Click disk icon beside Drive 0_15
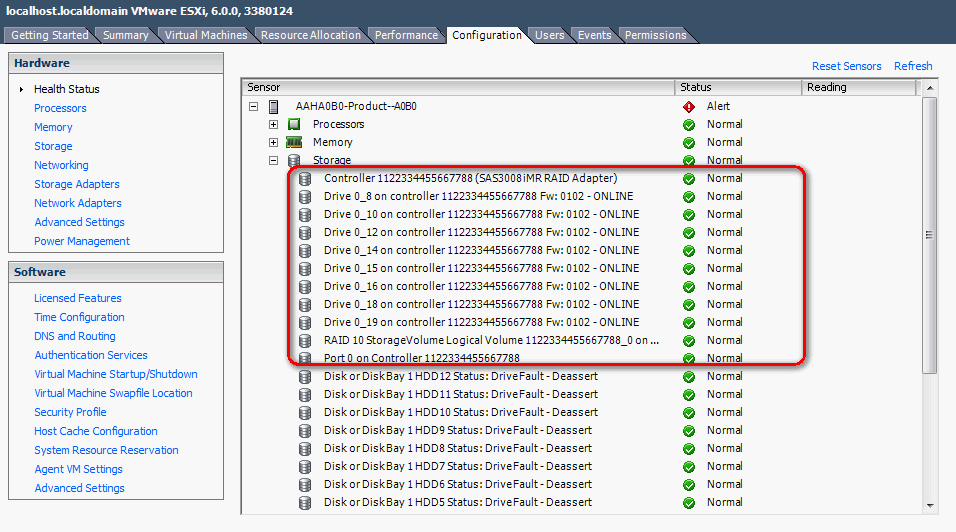Viewport: 956px width, 532px height. tap(305, 269)
